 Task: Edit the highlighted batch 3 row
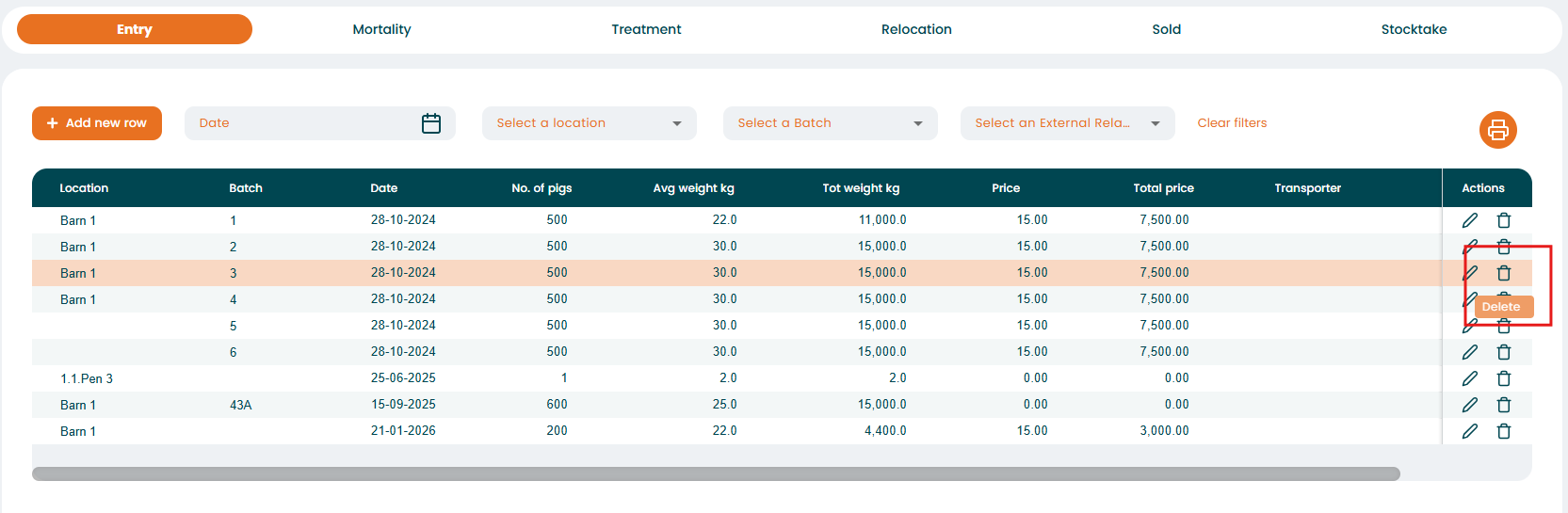(1469, 273)
